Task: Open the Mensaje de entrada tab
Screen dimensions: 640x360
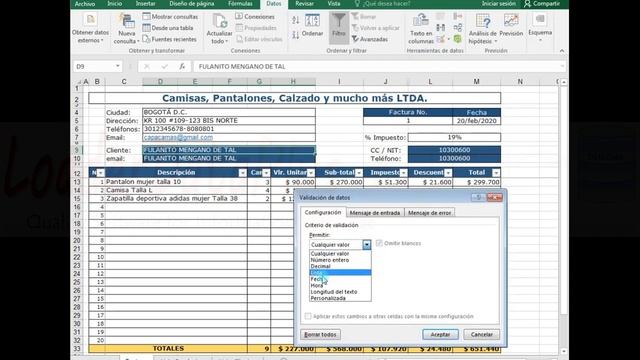Action: coord(375,213)
